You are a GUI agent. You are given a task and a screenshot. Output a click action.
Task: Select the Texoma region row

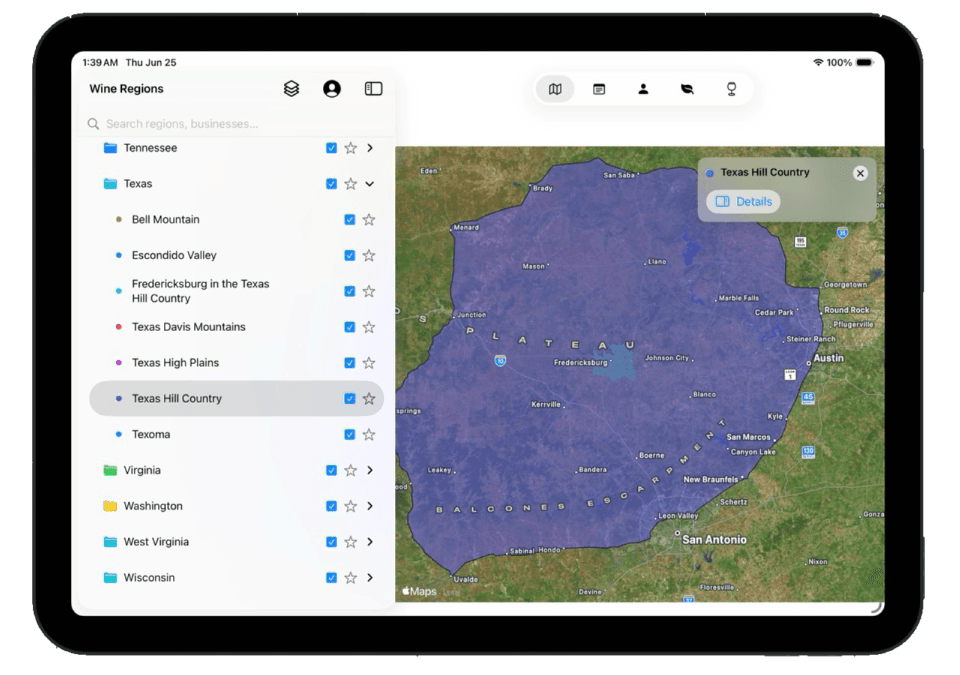[x=236, y=435]
